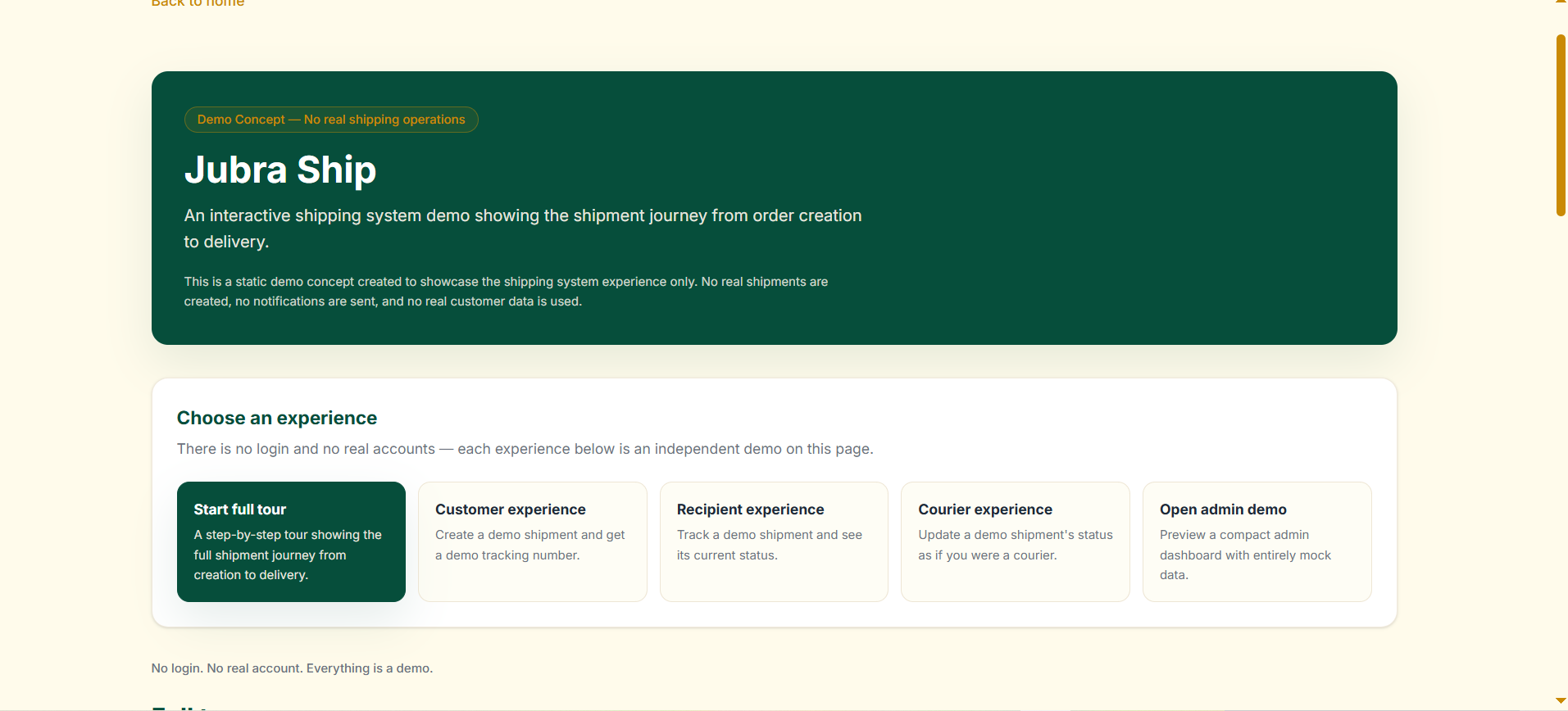Click the Create a demo shipment description

pyautogui.click(x=530, y=545)
